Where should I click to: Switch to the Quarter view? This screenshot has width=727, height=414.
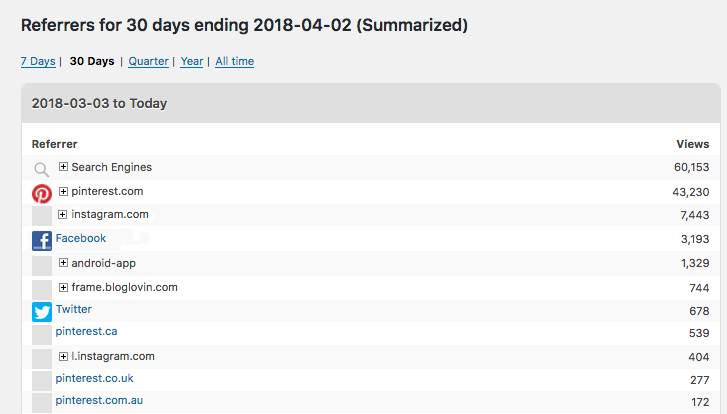pos(148,61)
